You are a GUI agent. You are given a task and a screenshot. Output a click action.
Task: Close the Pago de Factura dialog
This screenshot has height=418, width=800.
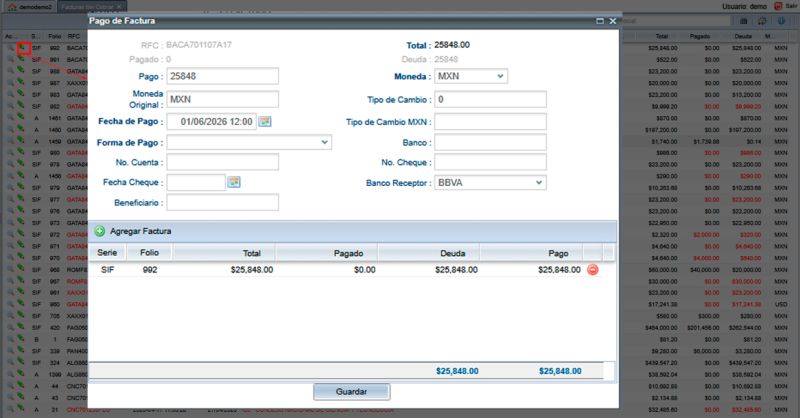click(613, 21)
